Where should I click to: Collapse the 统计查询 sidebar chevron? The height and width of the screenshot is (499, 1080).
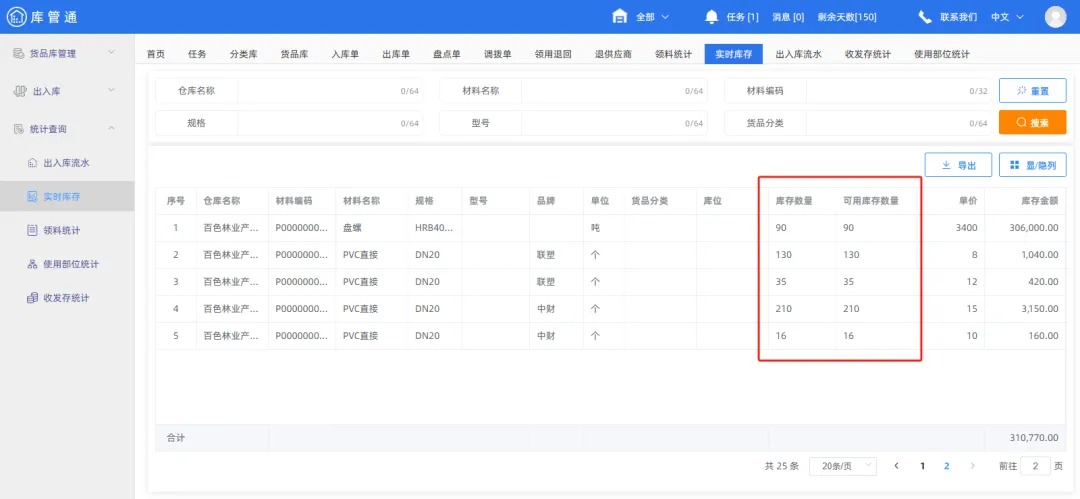tap(112, 128)
